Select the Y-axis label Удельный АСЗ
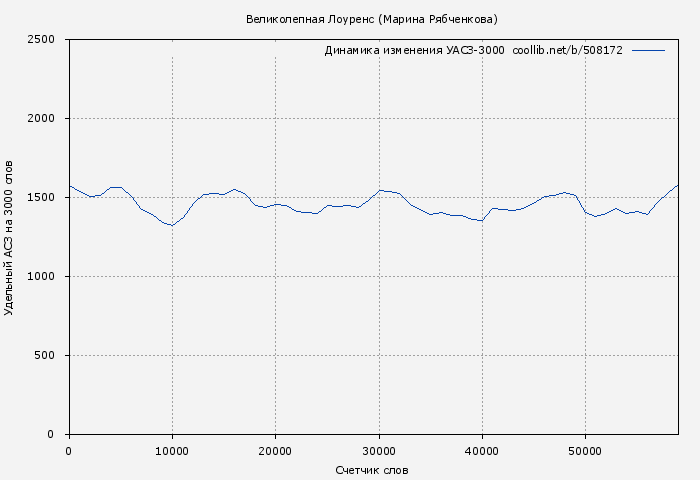The width and height of the screenshot is (700, 480). pyautogui.click(x=10, y=237)
